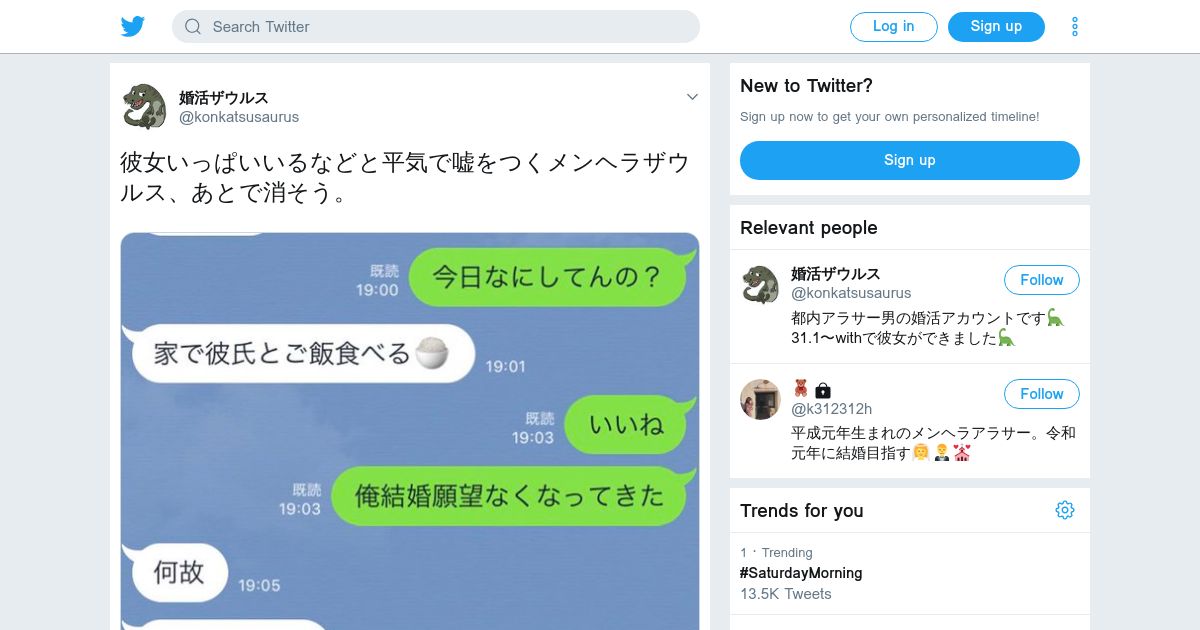Open Trends settings gear icon

pos(1065,510)
